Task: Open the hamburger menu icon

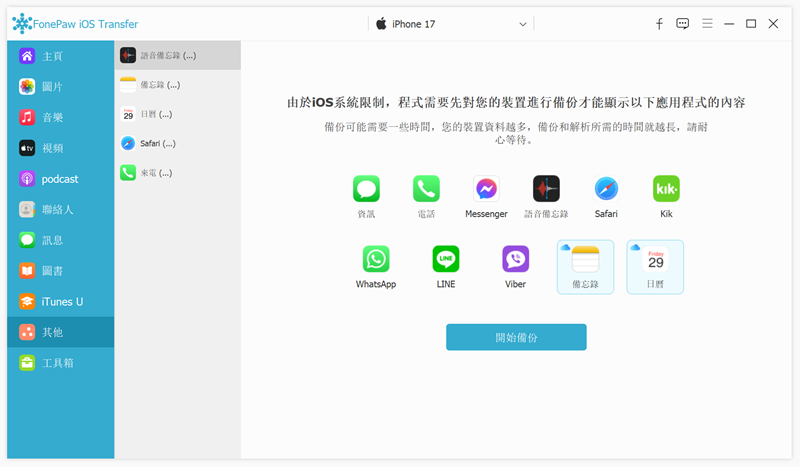Action: click(707, 23)
